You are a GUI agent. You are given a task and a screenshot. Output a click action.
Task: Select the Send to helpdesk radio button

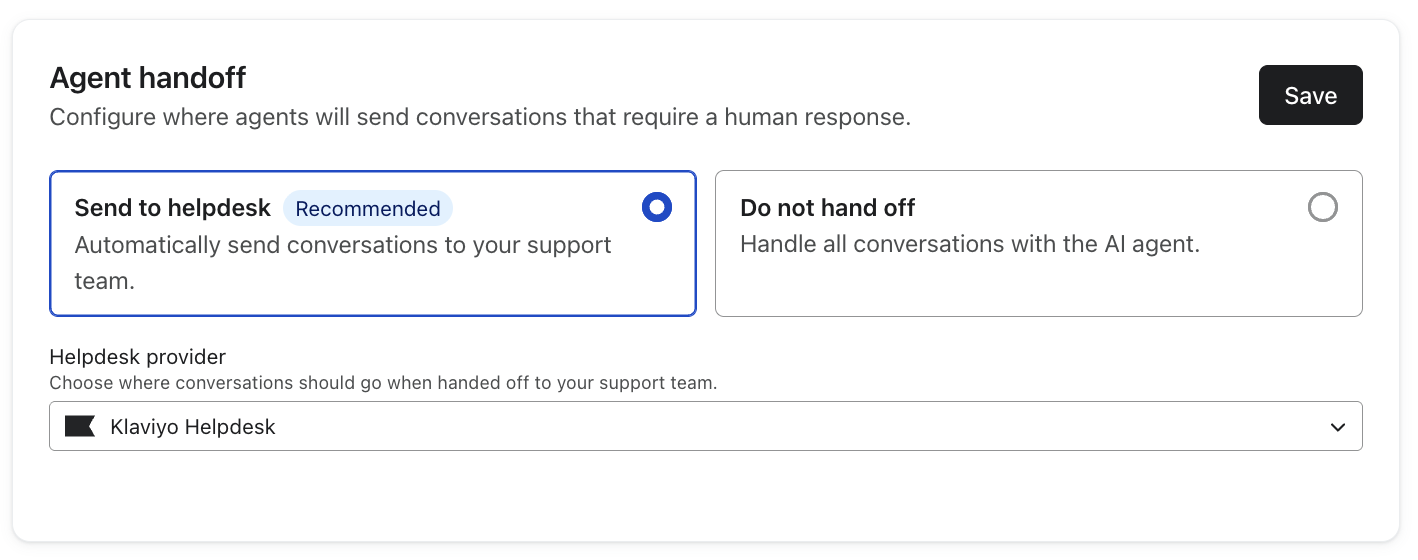coord(656,207)
